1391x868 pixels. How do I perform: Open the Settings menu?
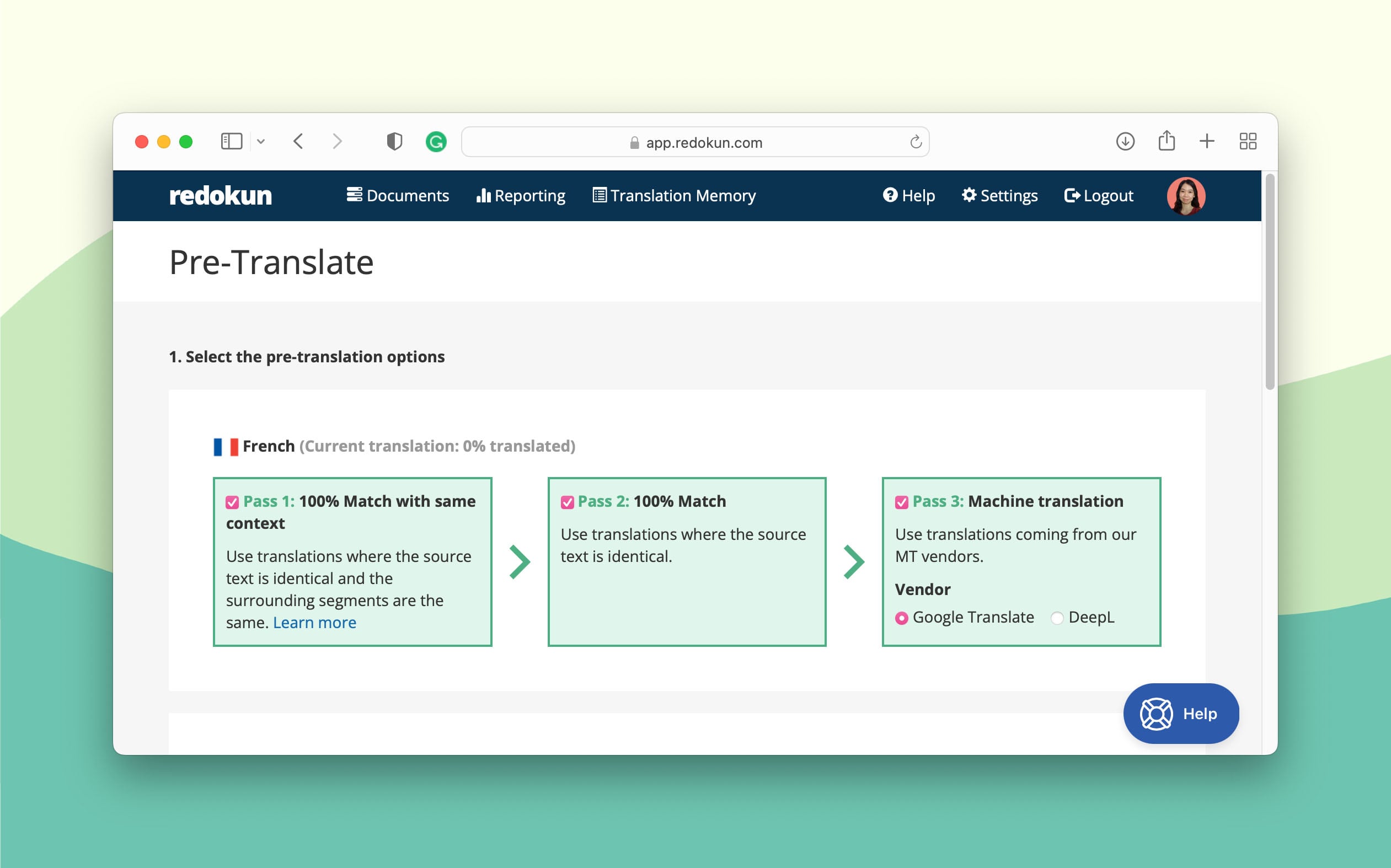pos(1000,195)
